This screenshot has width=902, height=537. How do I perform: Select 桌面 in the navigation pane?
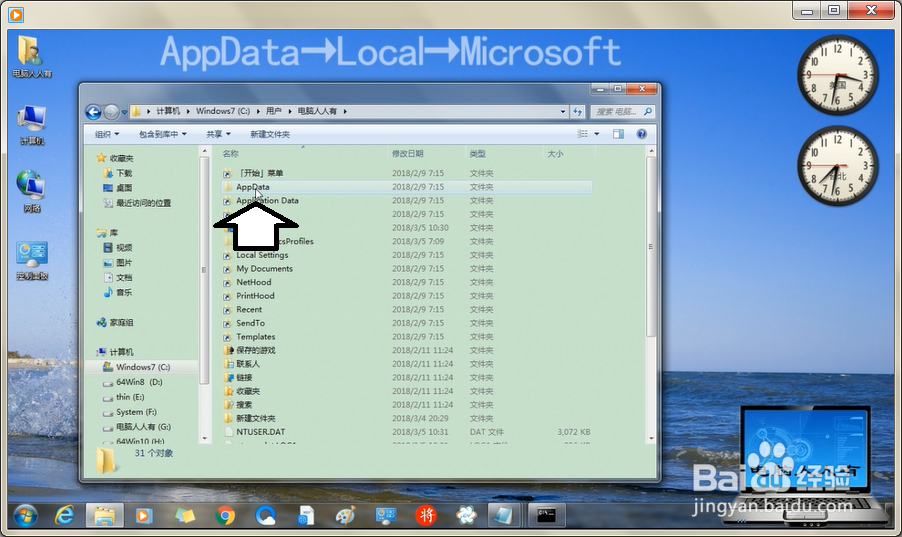[x=124, y=188]
